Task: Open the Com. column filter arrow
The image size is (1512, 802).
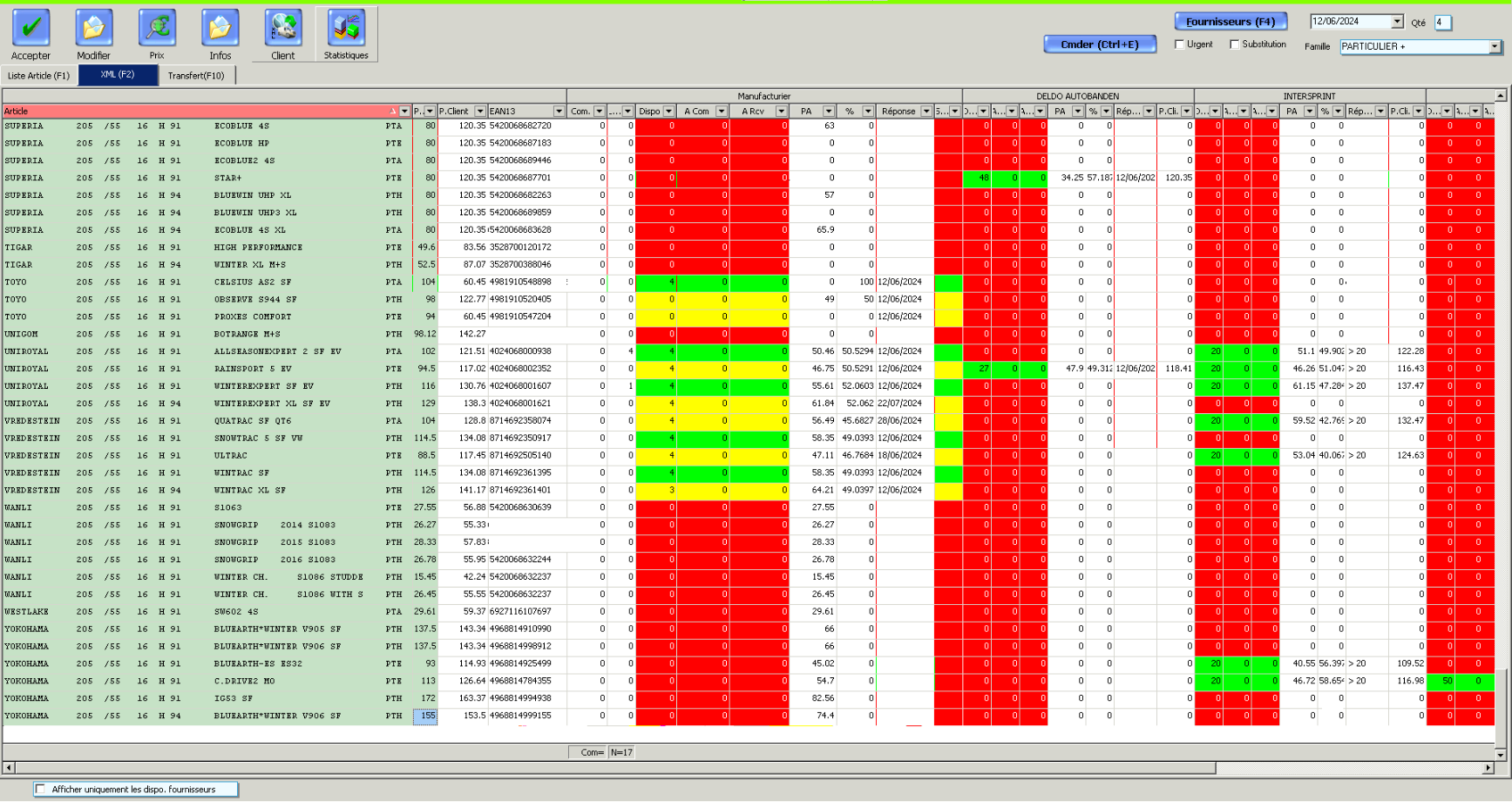Action: point(600,112)
